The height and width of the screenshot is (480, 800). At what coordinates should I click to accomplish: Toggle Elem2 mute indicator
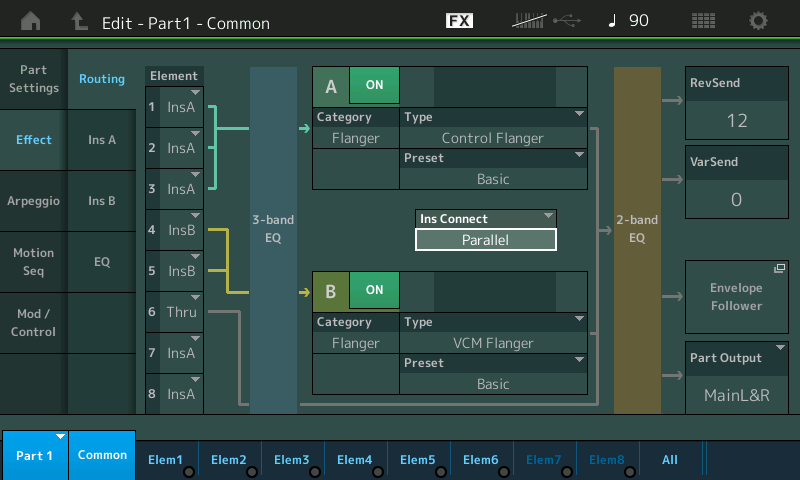point(252,472)
